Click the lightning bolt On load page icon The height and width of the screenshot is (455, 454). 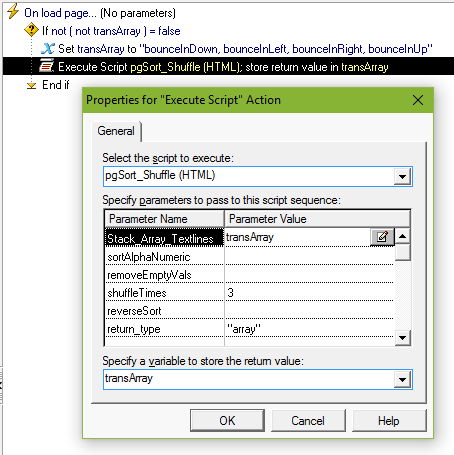click(x=13, y=12)
